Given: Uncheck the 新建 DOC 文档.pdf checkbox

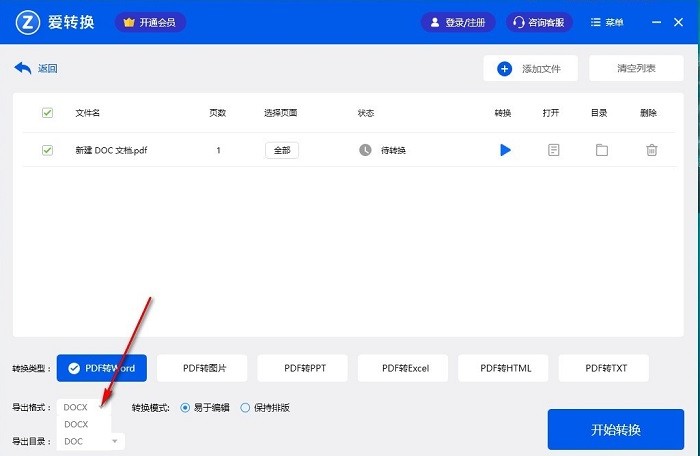Looking at the screenshot, I should click(x=47, y=150).
